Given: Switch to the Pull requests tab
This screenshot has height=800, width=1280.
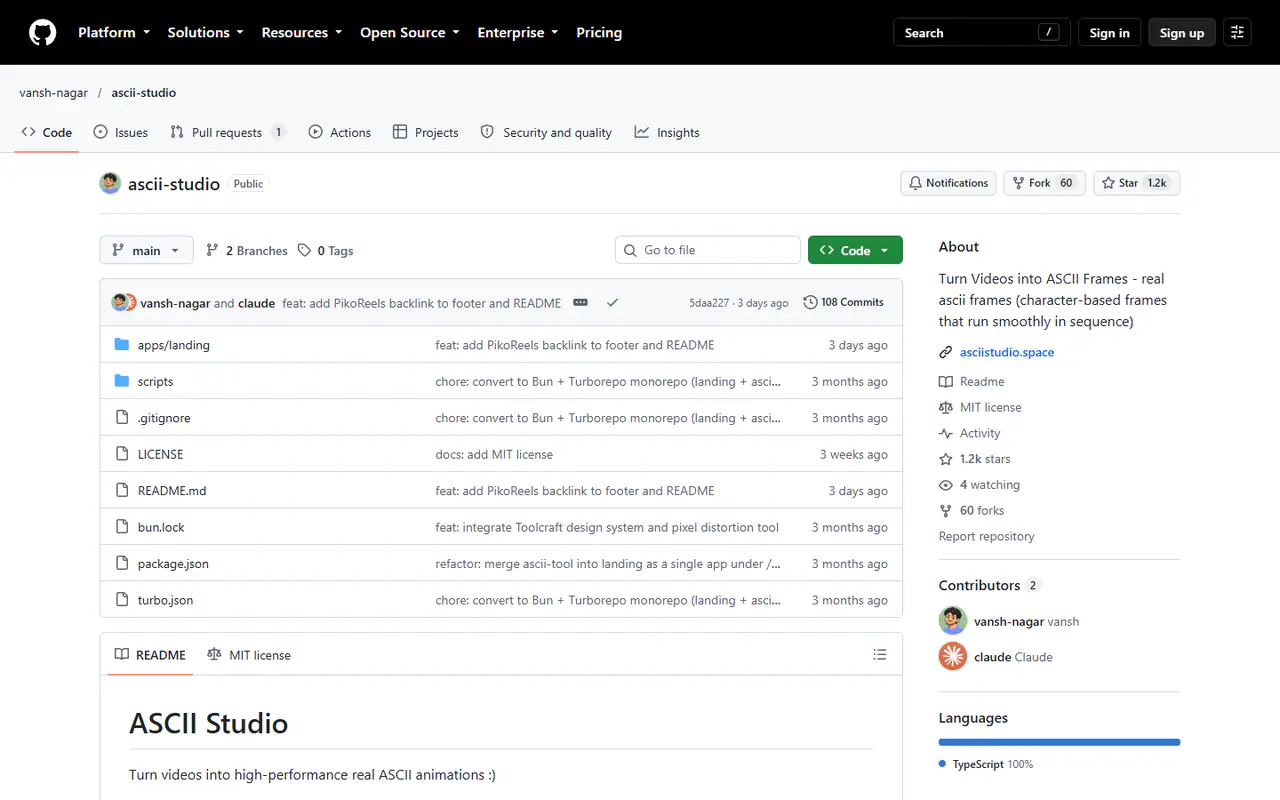Looking at the screenshot, I should 228,132.
